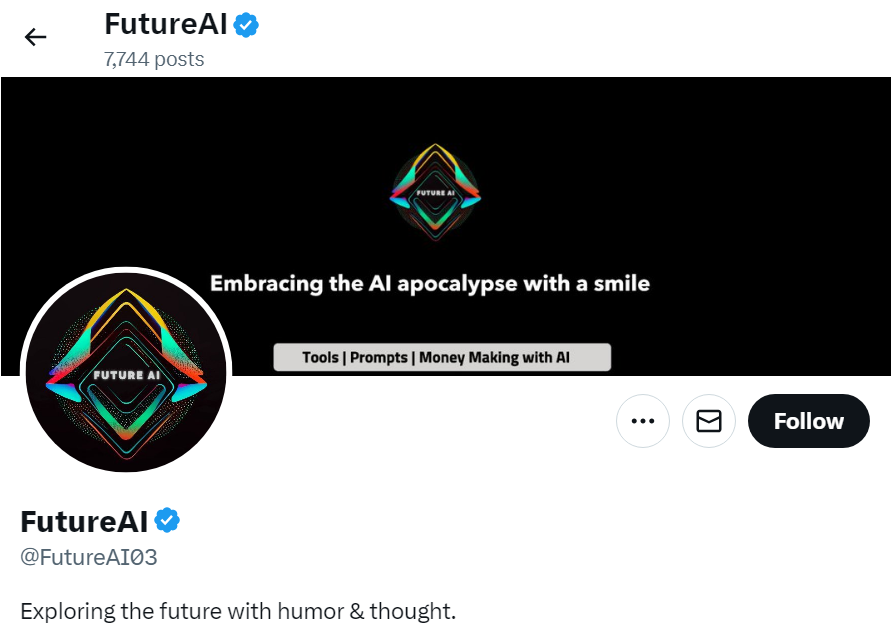Select the @FutureAI03 handle text
Screen dimensions: 892x636
[89, 558]
